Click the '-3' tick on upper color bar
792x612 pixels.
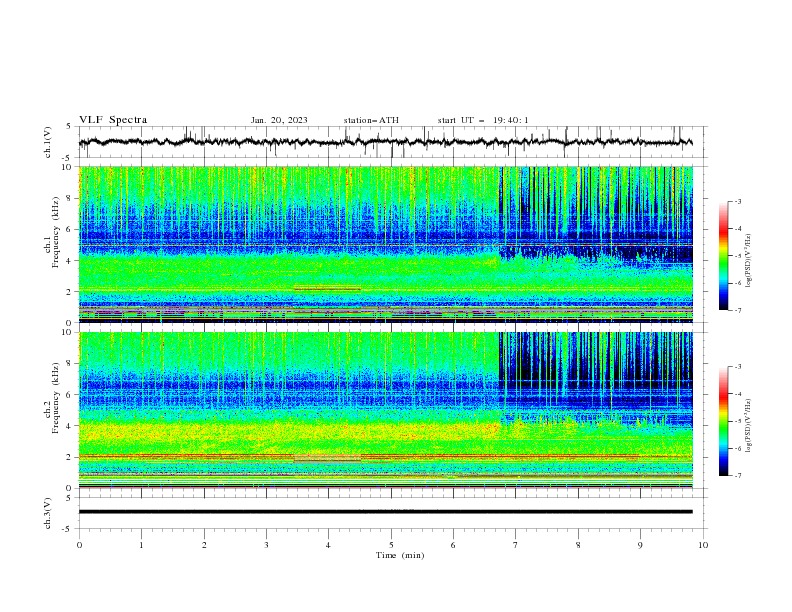tap(737, 201)
